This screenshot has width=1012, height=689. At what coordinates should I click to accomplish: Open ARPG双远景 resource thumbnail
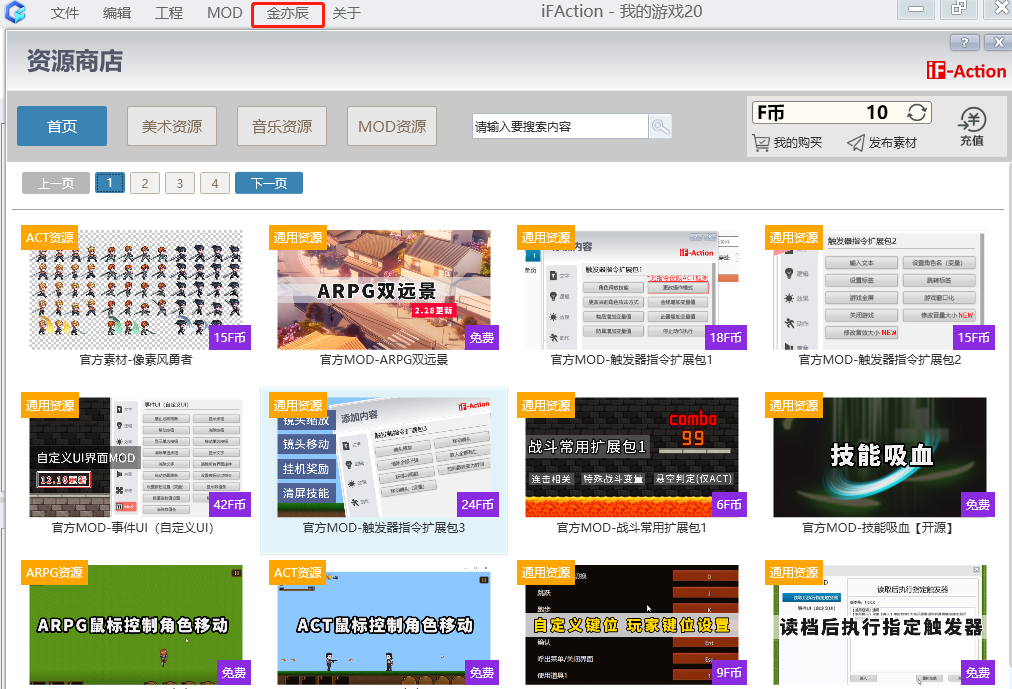pos(384,290)
